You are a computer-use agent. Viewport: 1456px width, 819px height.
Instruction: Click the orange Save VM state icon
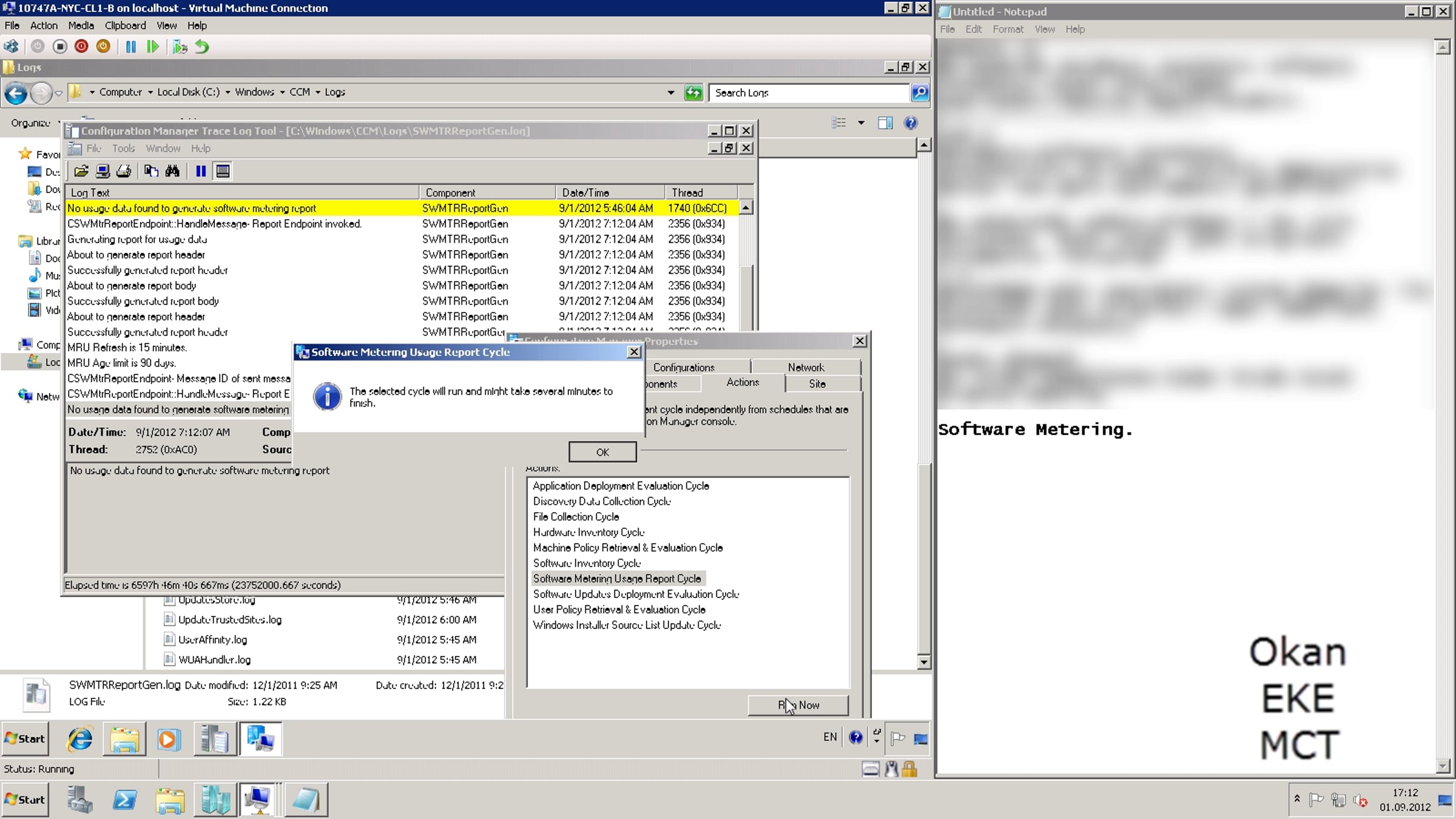coord(103,47)
